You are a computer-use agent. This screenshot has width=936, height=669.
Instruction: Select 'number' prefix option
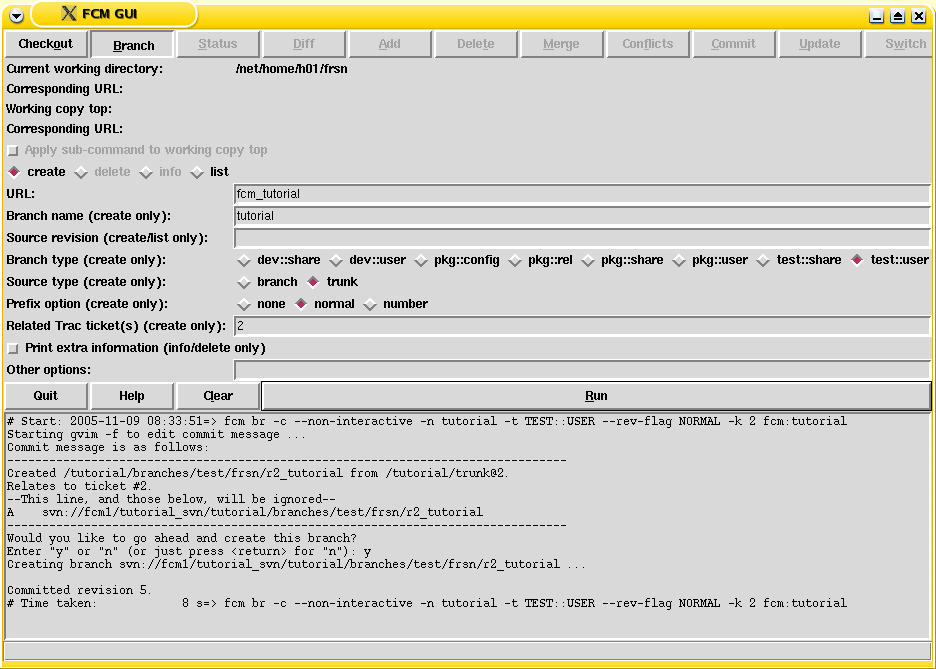(370, 305)
